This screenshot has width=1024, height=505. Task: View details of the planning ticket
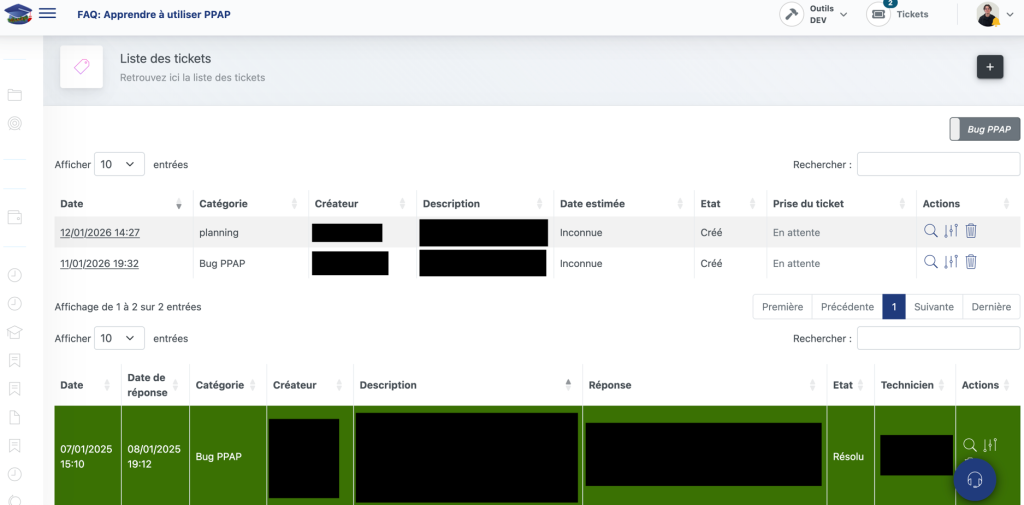coord(930,231)
